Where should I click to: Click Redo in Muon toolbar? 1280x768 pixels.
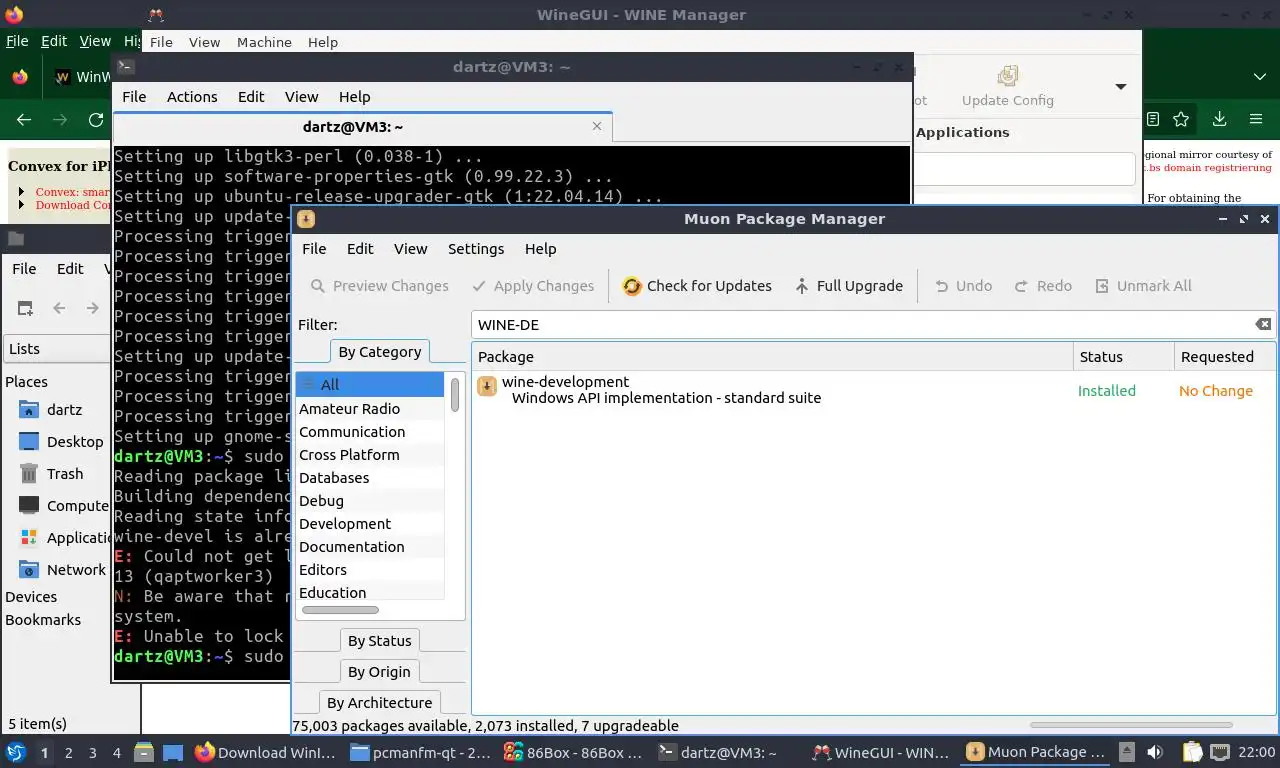(x=1043, y=286)
